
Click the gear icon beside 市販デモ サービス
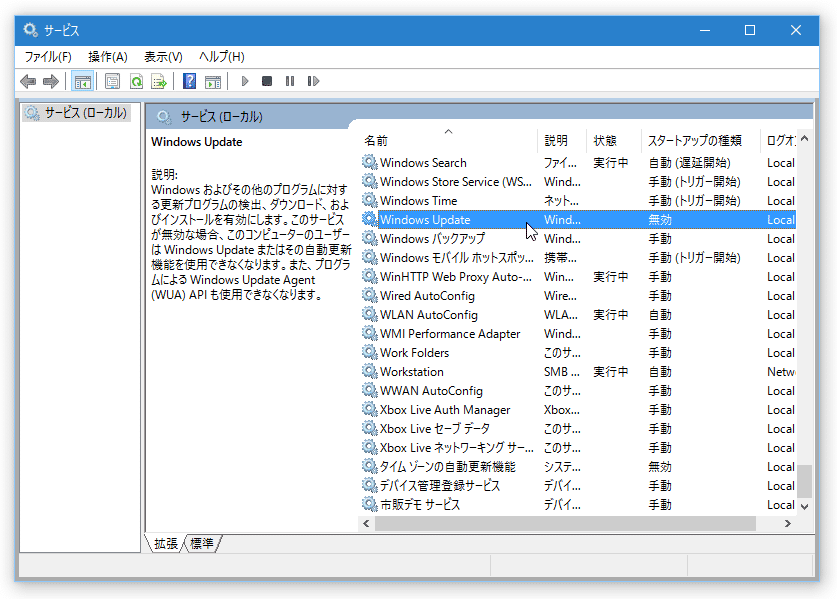(x=369, y=505)
